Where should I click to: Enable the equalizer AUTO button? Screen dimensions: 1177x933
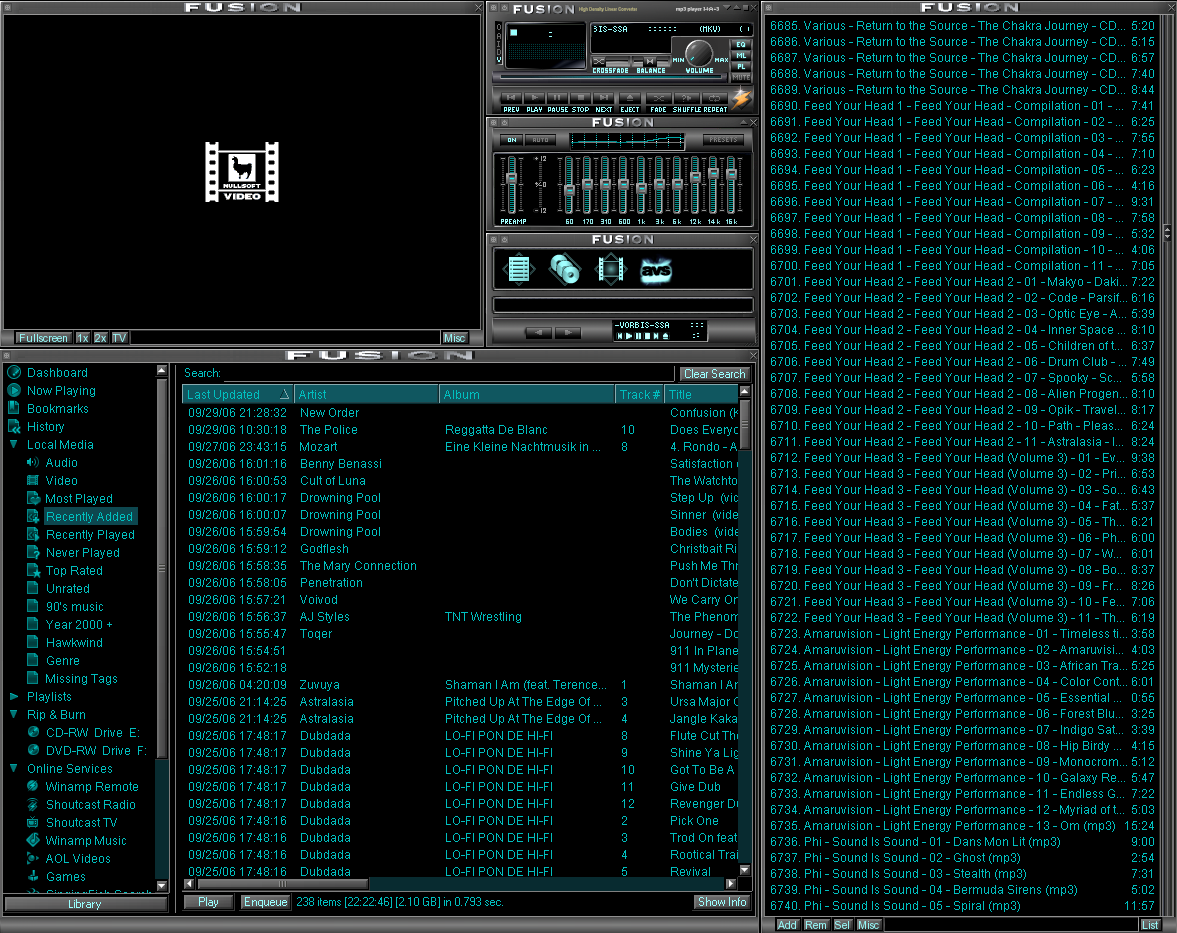pos(540,140)
